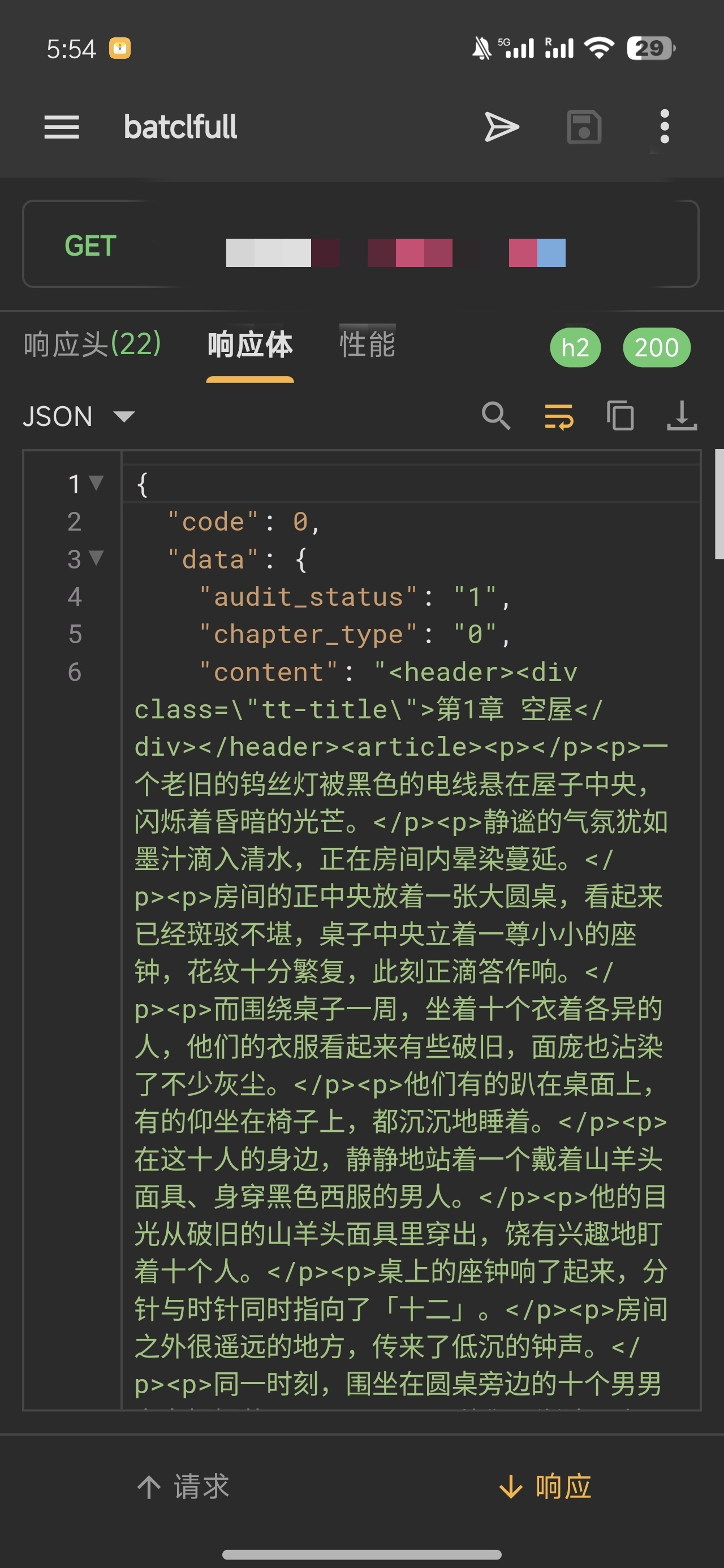
Task: Click the vertical scrollbar of response viewer
Action: click(718, 504)
